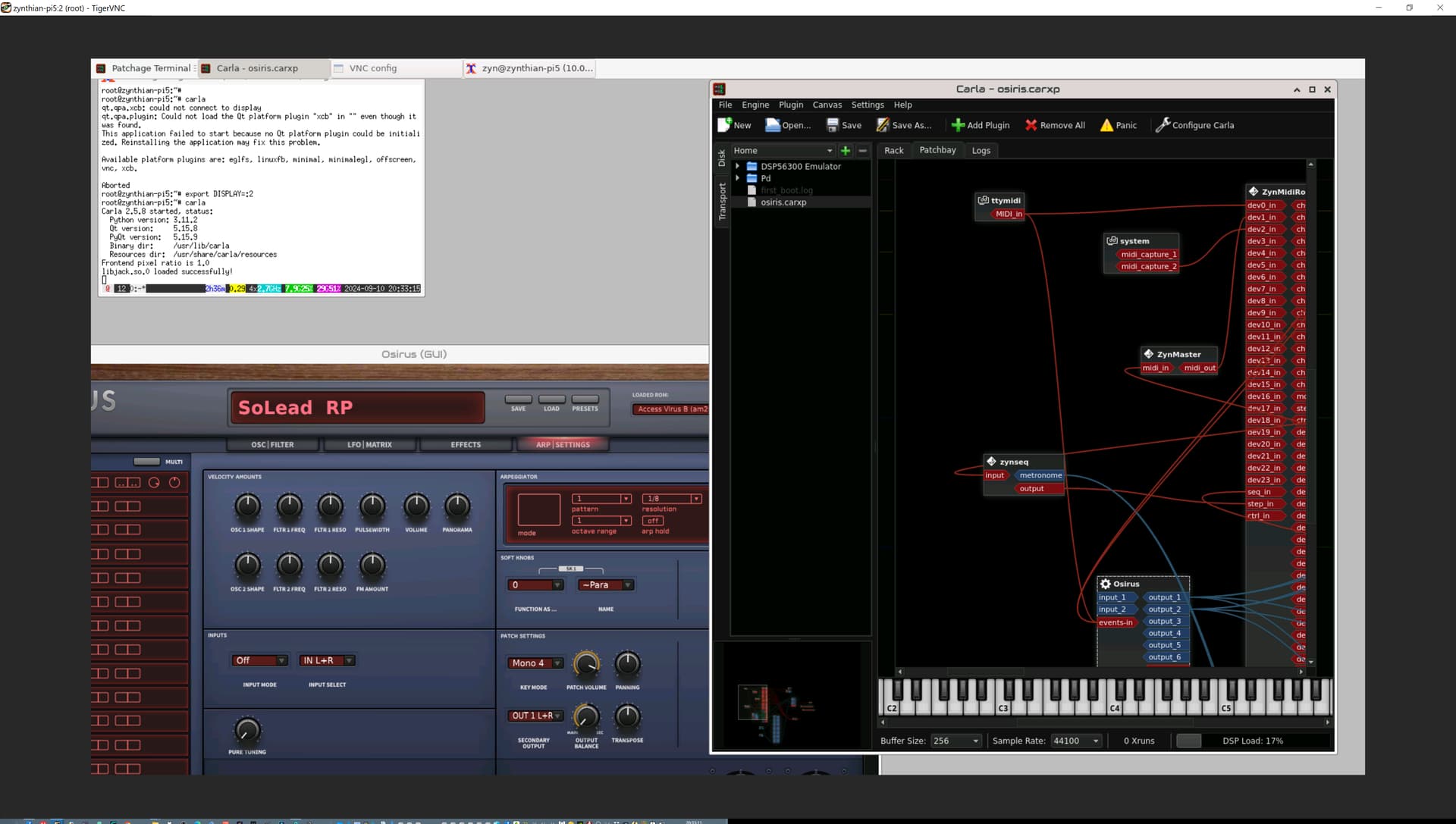Open the Input Mode Off dropdown
1456x824 pixels.
click(x=259, y=661)
